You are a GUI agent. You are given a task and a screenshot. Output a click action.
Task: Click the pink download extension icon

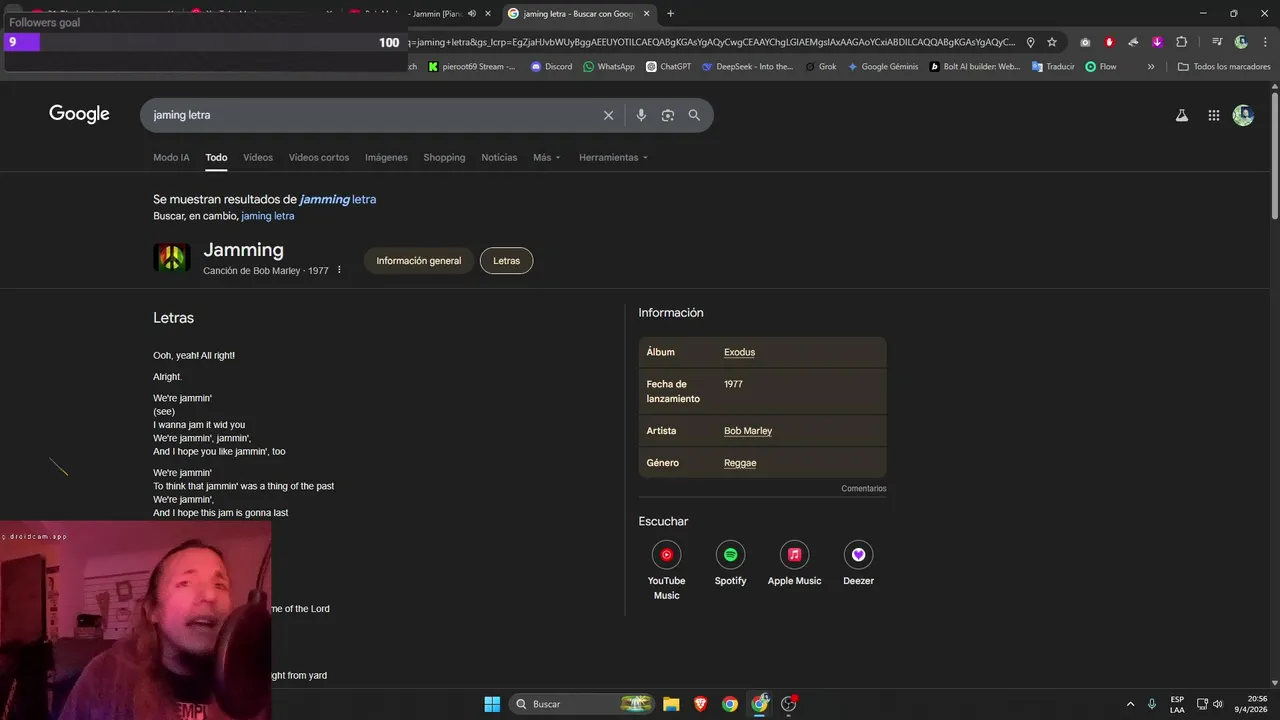point(1157,42)
